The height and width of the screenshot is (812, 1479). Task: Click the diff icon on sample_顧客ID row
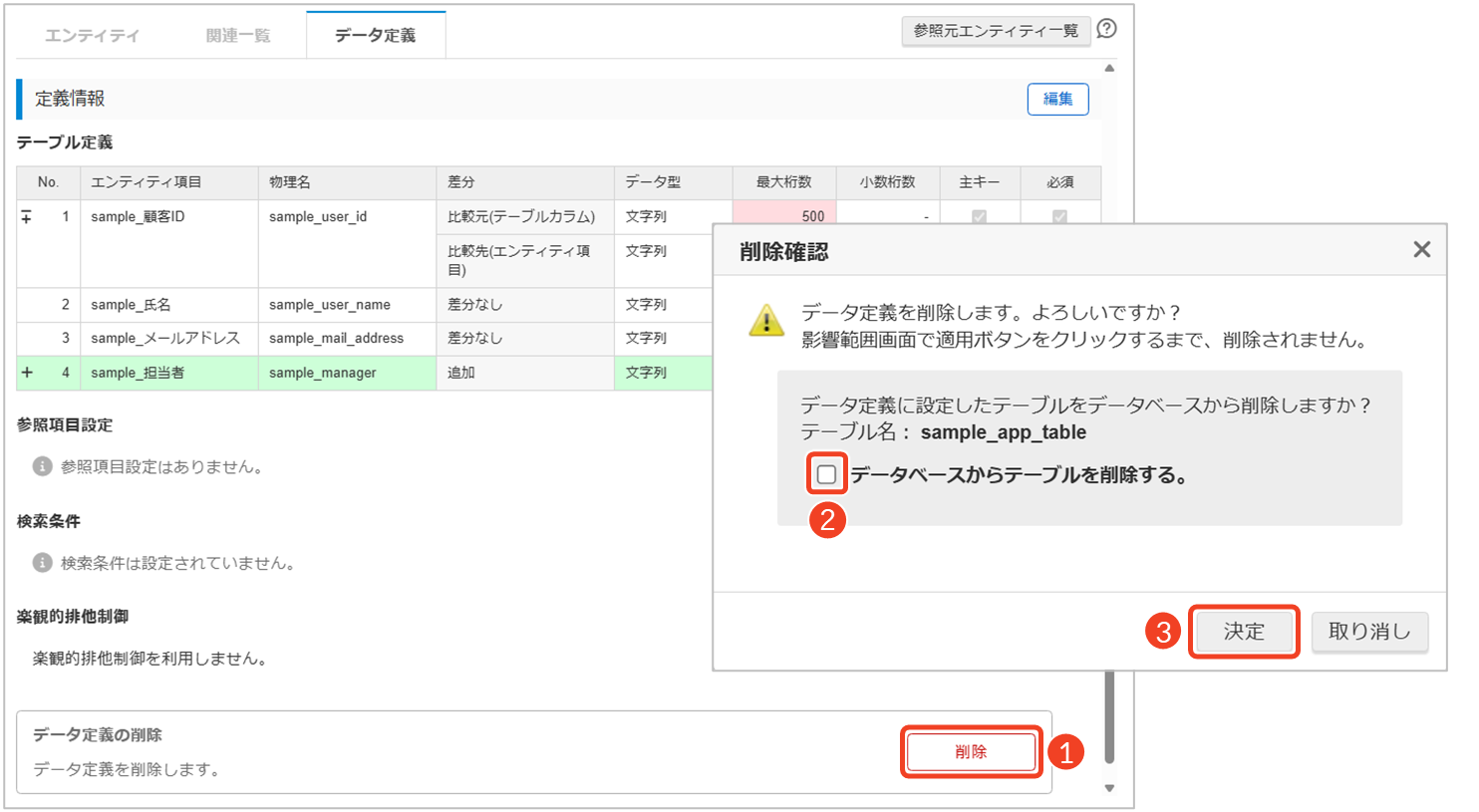tap(27, 216)
